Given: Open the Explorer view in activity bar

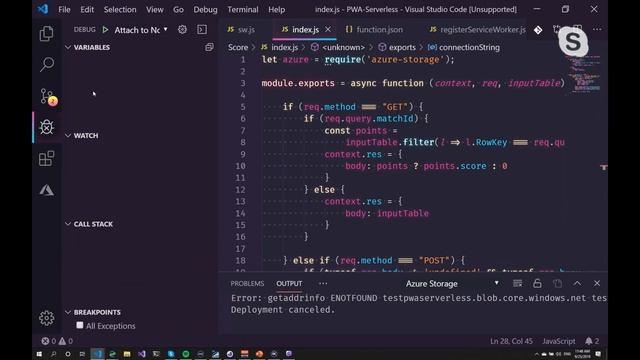Looking at the screenshot, I should (46, 33).
